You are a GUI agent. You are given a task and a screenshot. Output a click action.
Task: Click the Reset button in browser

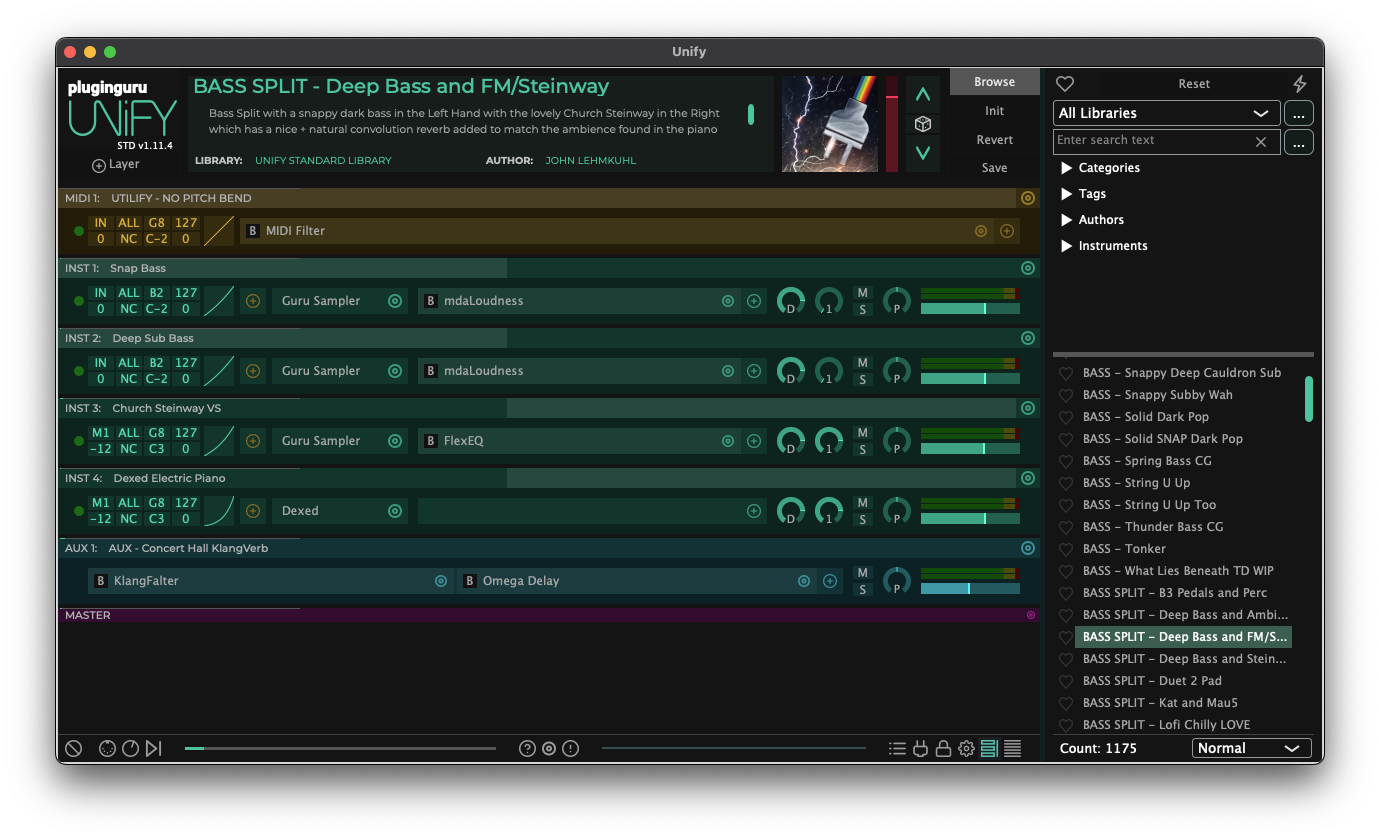tap(1194, 84)
